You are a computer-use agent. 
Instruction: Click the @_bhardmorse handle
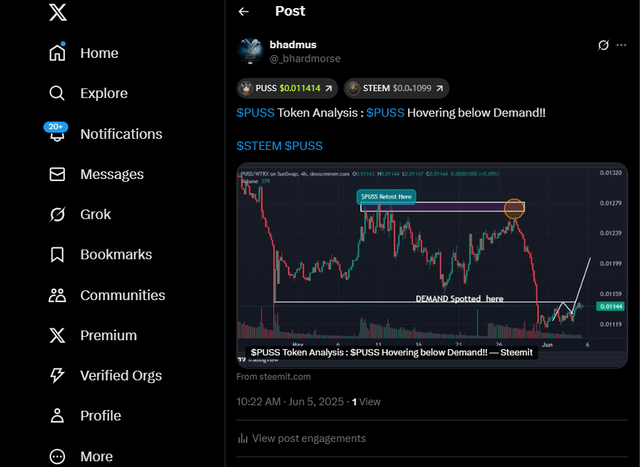point(304,58)
